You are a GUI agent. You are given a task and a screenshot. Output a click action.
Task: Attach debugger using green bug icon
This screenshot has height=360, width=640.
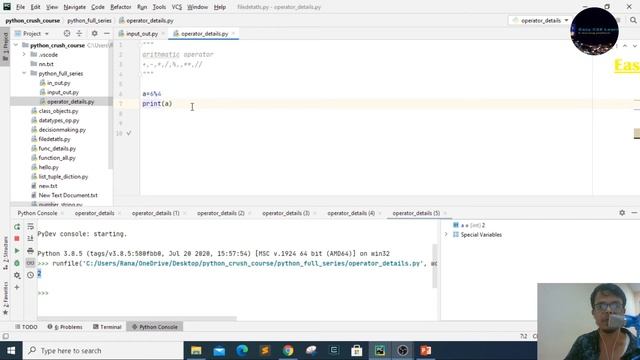(x=17, y=263)
